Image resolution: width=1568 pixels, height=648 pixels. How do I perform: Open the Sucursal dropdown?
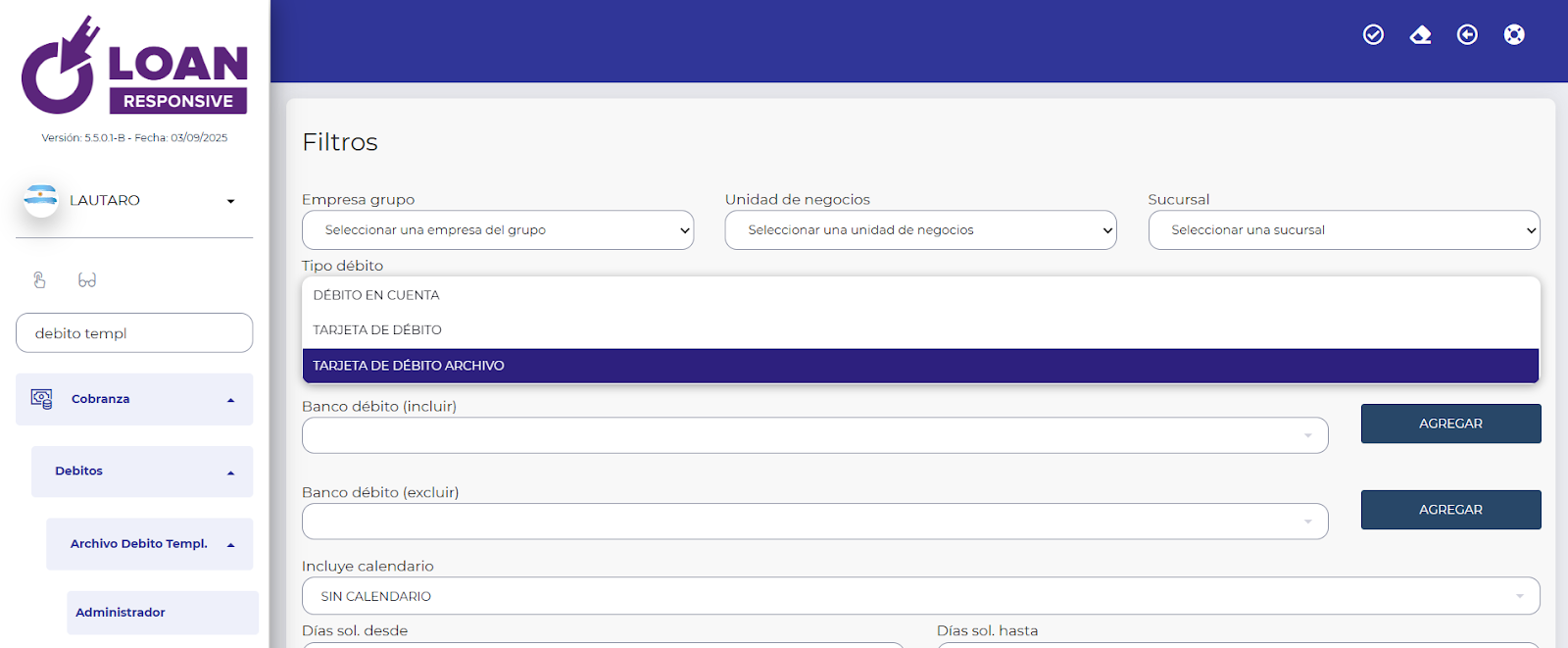[1344, 230]
